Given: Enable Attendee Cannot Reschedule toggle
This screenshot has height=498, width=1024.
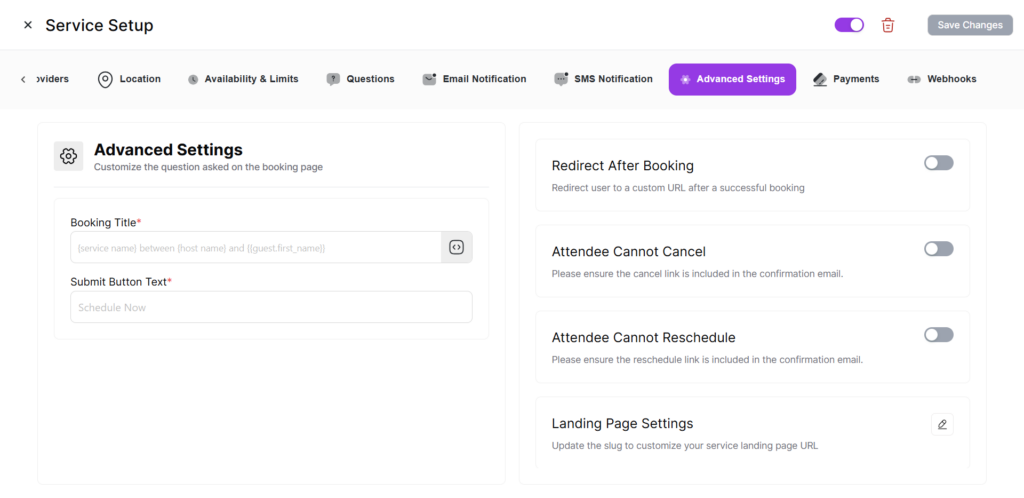Looking at the screenshot, I should [x=938, y=335].
